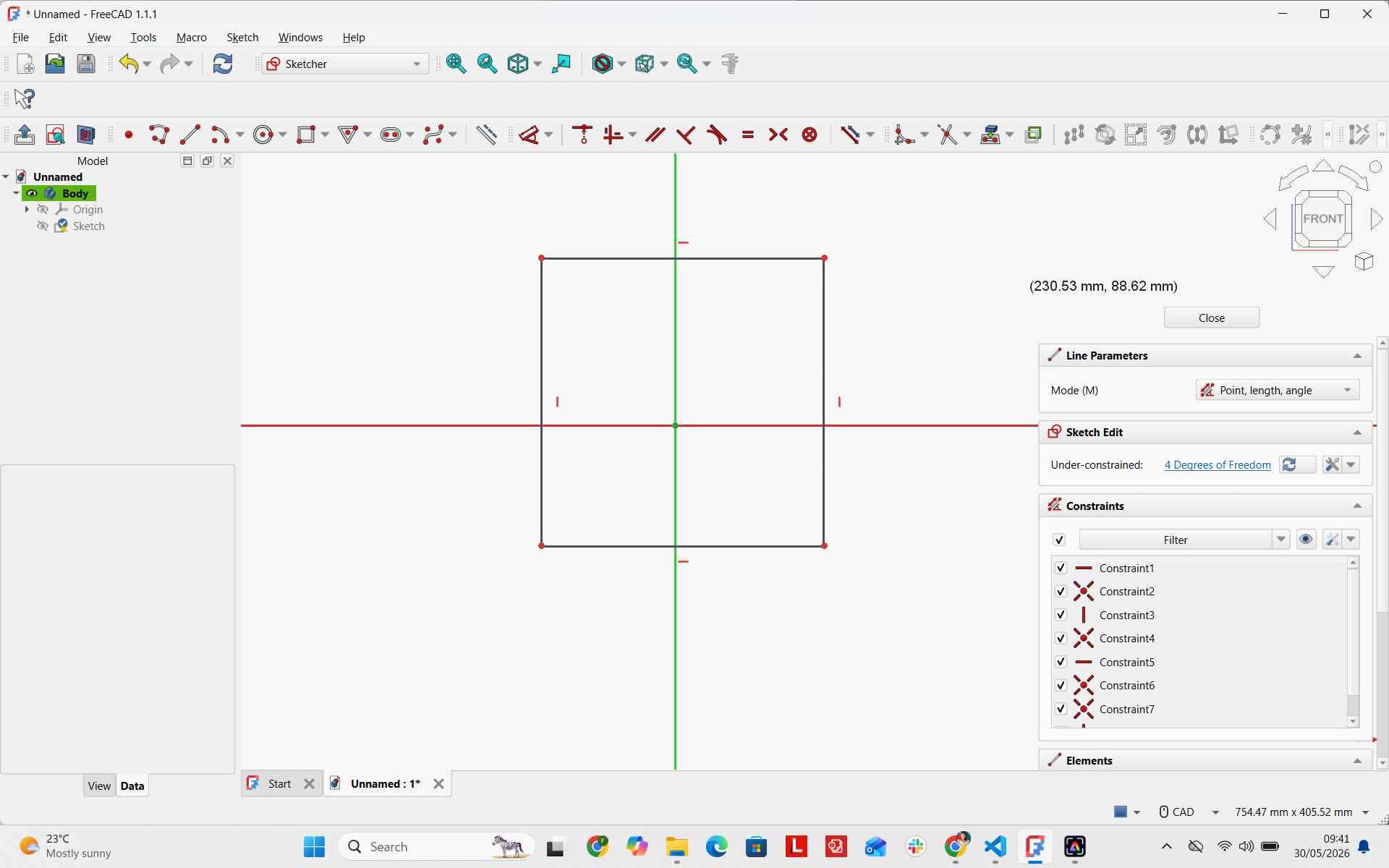Viewport: 1389px width, 868px height.
Task: Open Line Parameters Mode dropdown
Action: (x=1277, y=390)
